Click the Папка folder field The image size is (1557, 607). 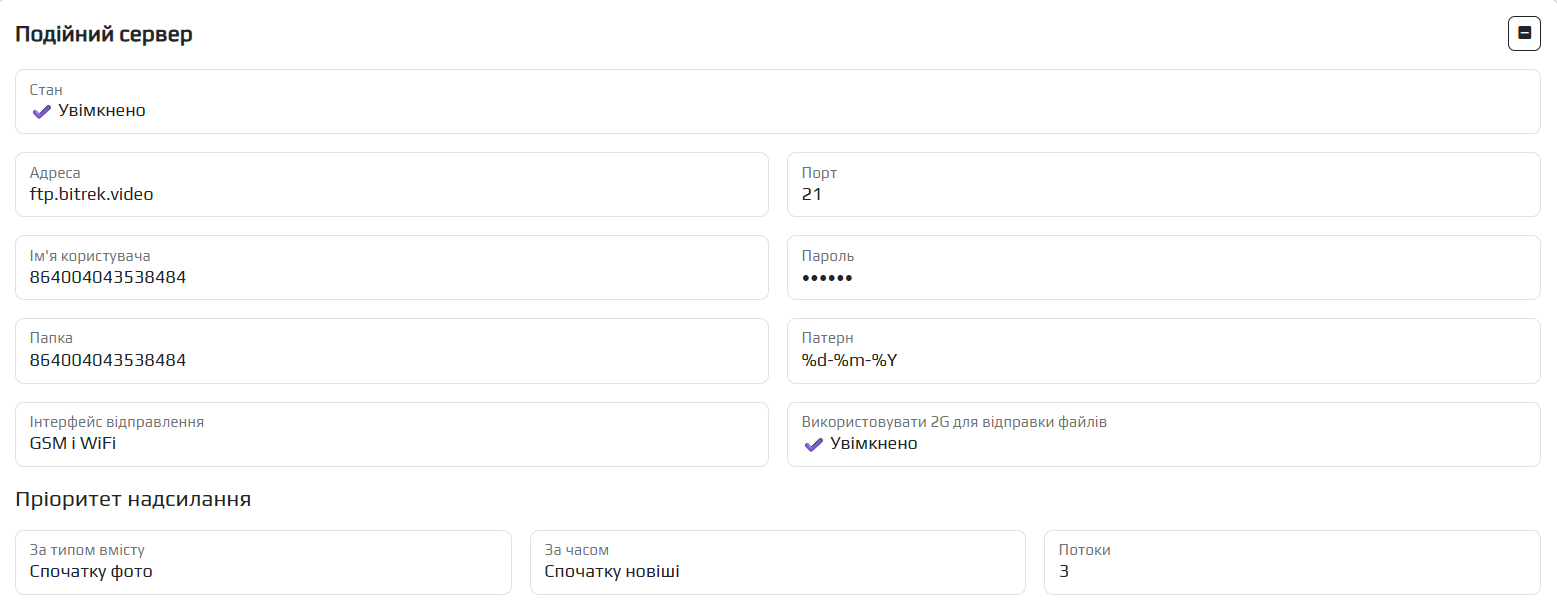click(x=391, y=360)
